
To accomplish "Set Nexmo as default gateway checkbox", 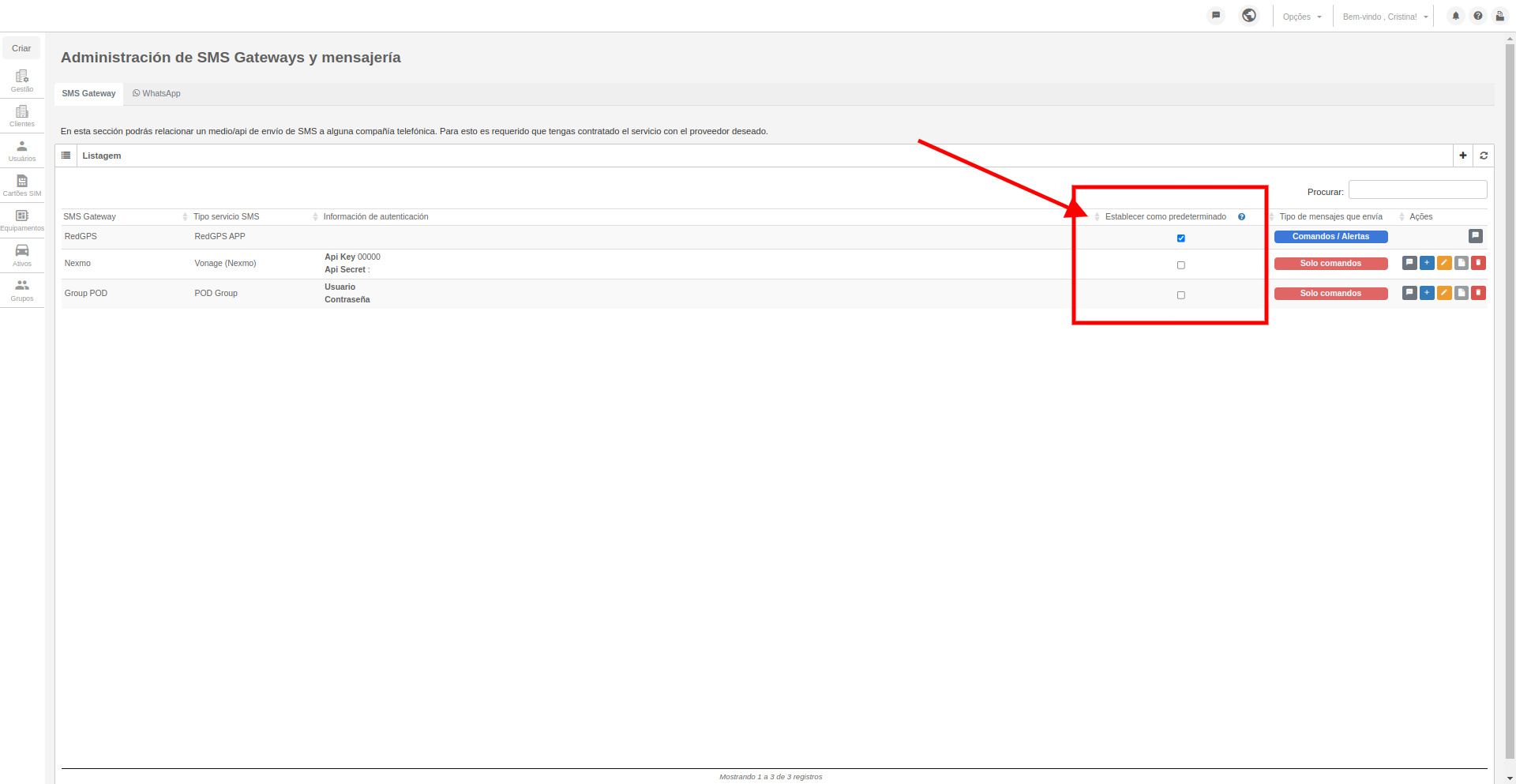I will [1181, 265].
